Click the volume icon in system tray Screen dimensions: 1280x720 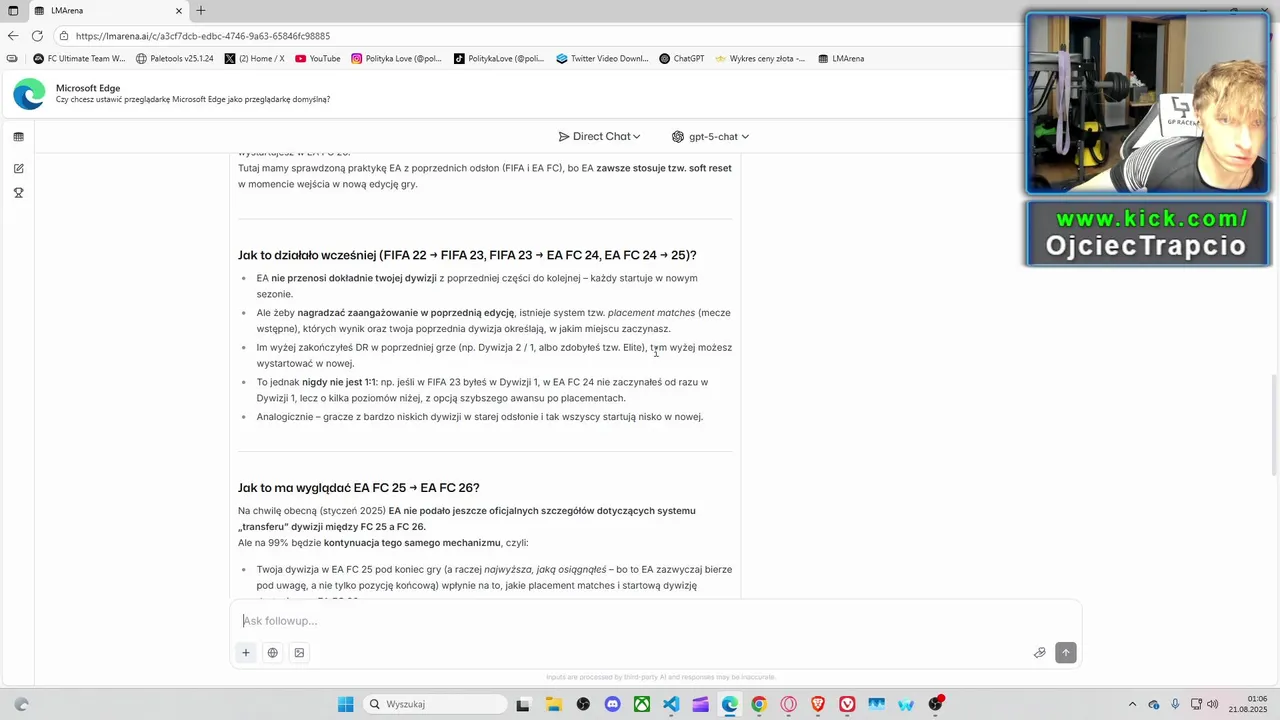pyautogui.click(x=1212, y=704)
